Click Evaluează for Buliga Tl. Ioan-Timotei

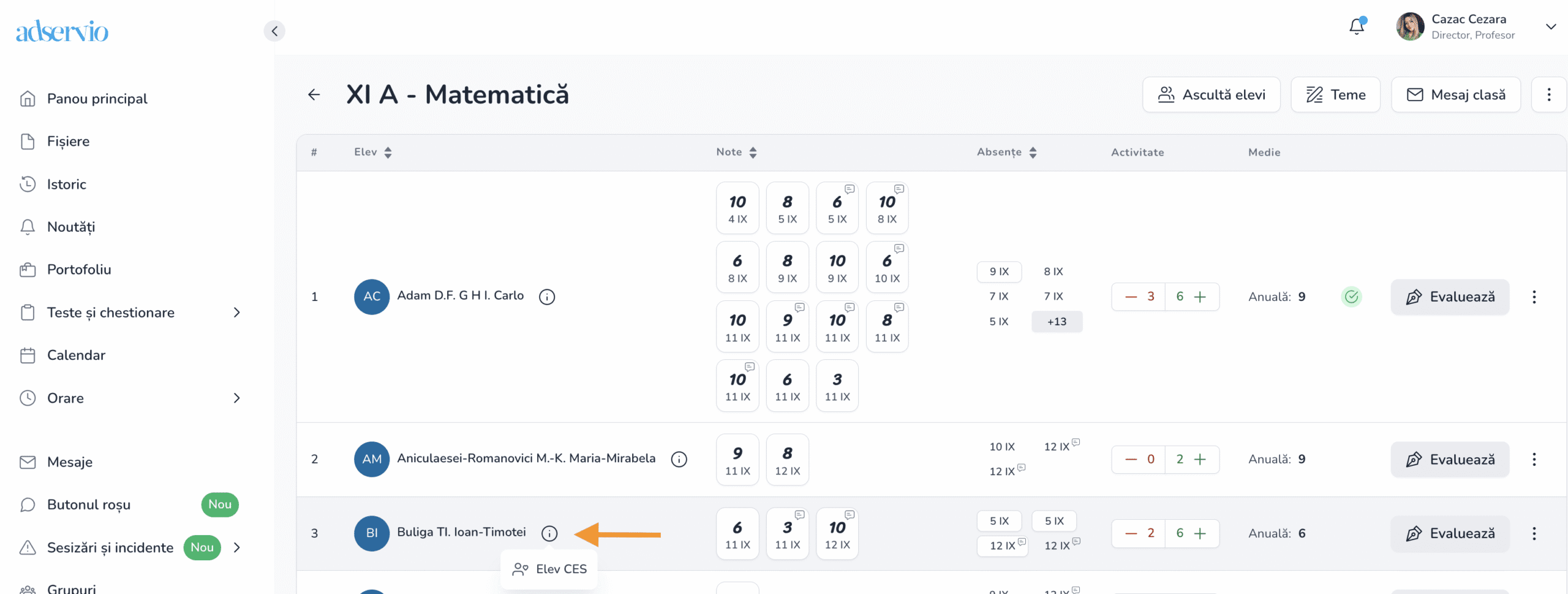(1450, 533)
